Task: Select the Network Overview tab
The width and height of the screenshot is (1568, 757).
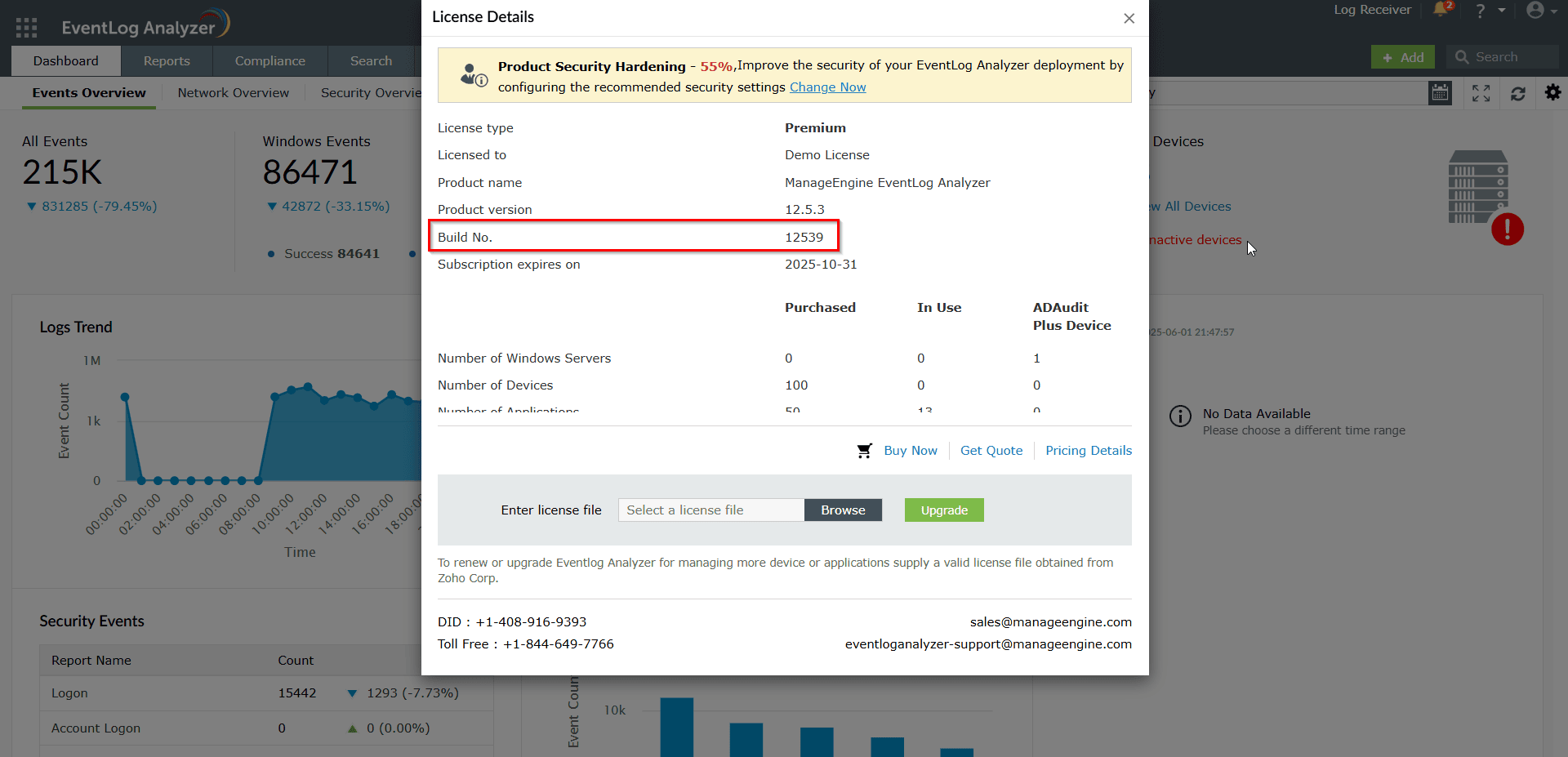Action: tap(233, 93)
